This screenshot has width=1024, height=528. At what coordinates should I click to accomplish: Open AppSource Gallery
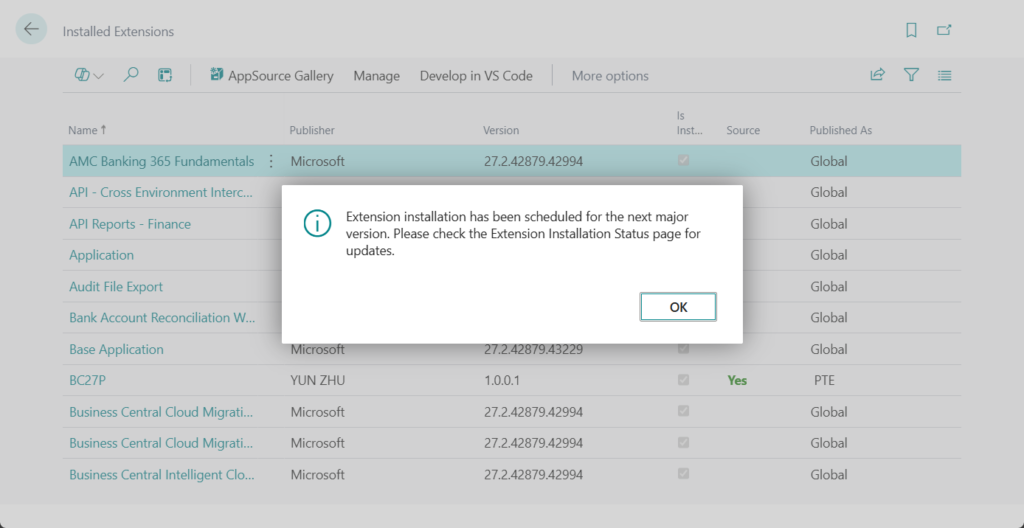tap(271, 76)
